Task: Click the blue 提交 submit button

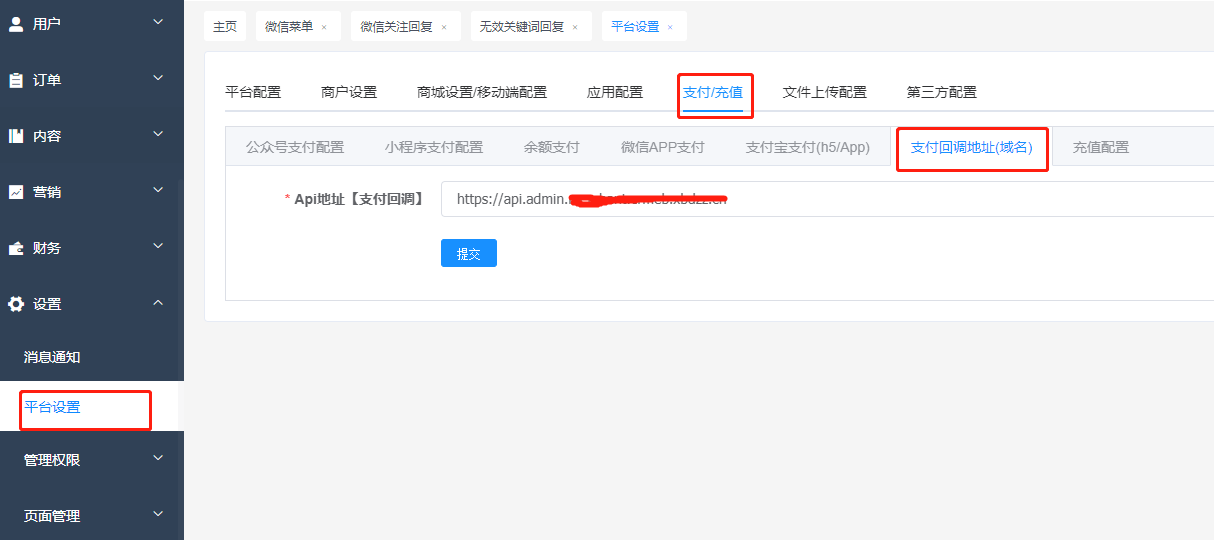Action: click(469, 253)
